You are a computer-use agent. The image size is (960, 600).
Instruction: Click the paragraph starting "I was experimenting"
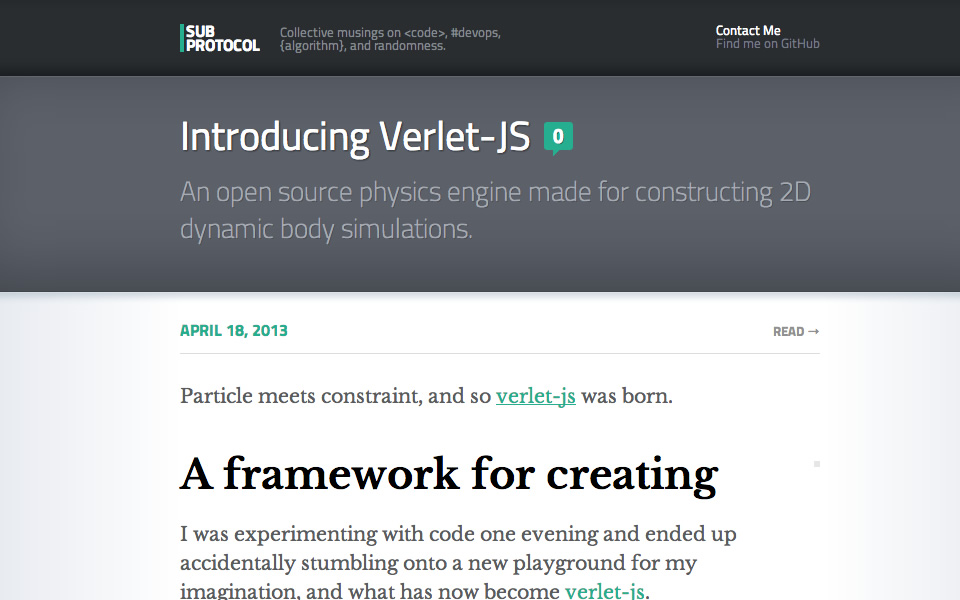click(458, 562)
